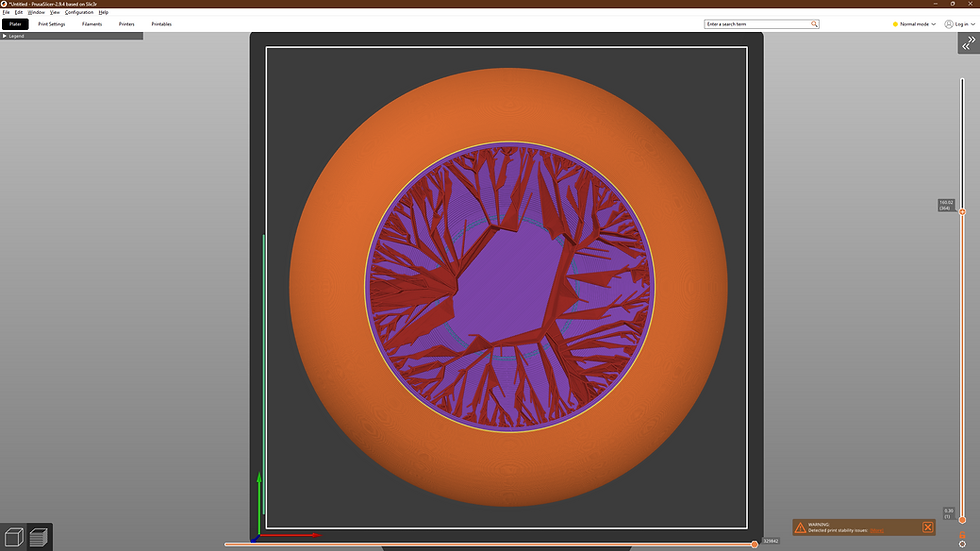Viewport: 980px width, 551px height.
Task: Click the 329842 moves count label
Action: click(771, 541)
